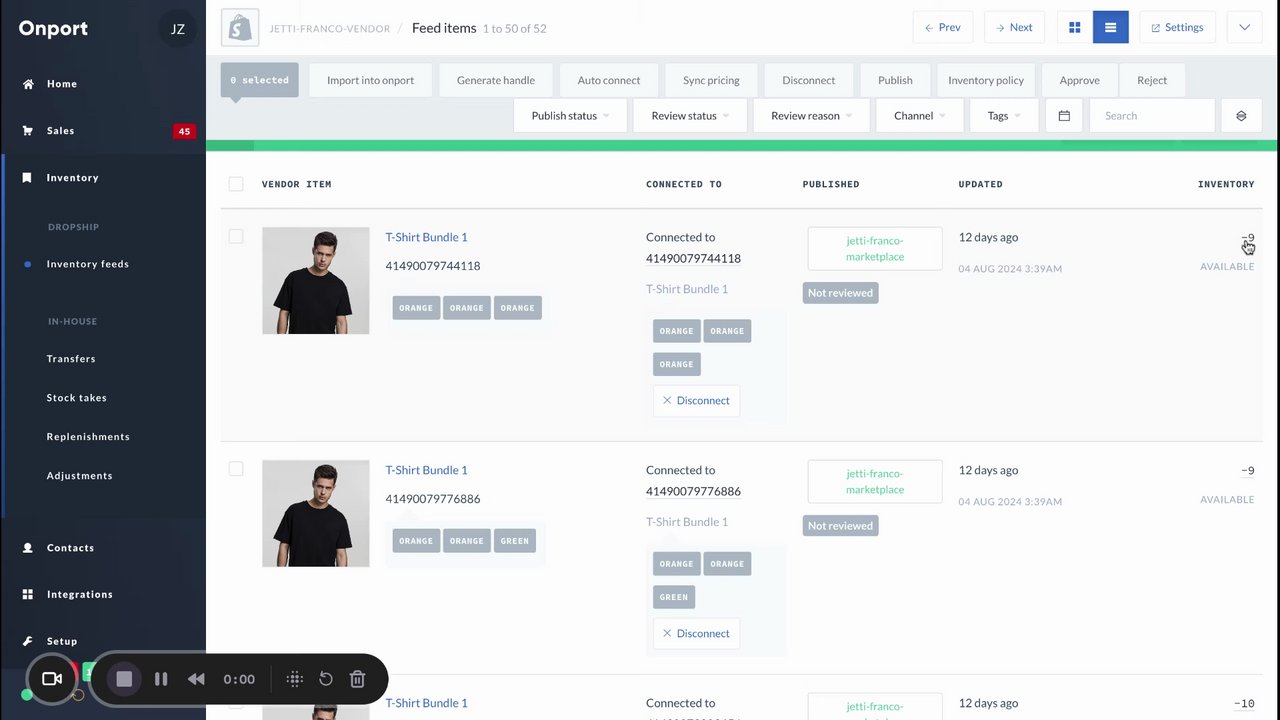Open Stock takes in sidebar

[76, 398]
